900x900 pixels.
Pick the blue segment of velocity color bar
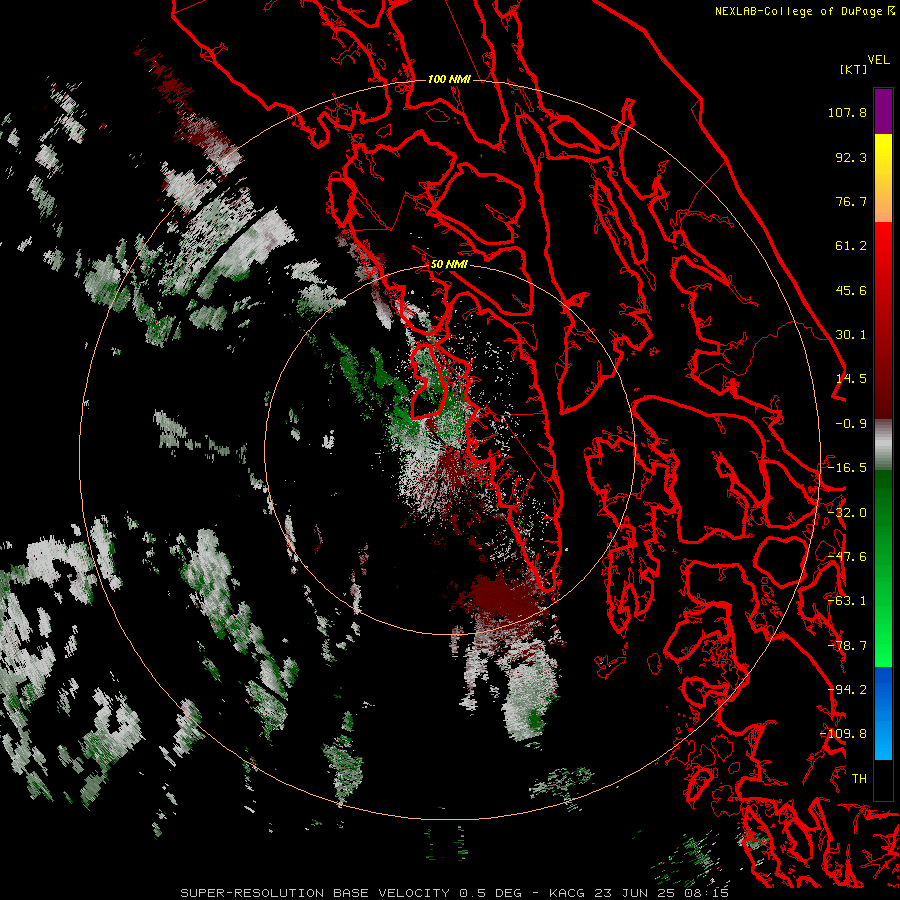[x=883, y=713]
